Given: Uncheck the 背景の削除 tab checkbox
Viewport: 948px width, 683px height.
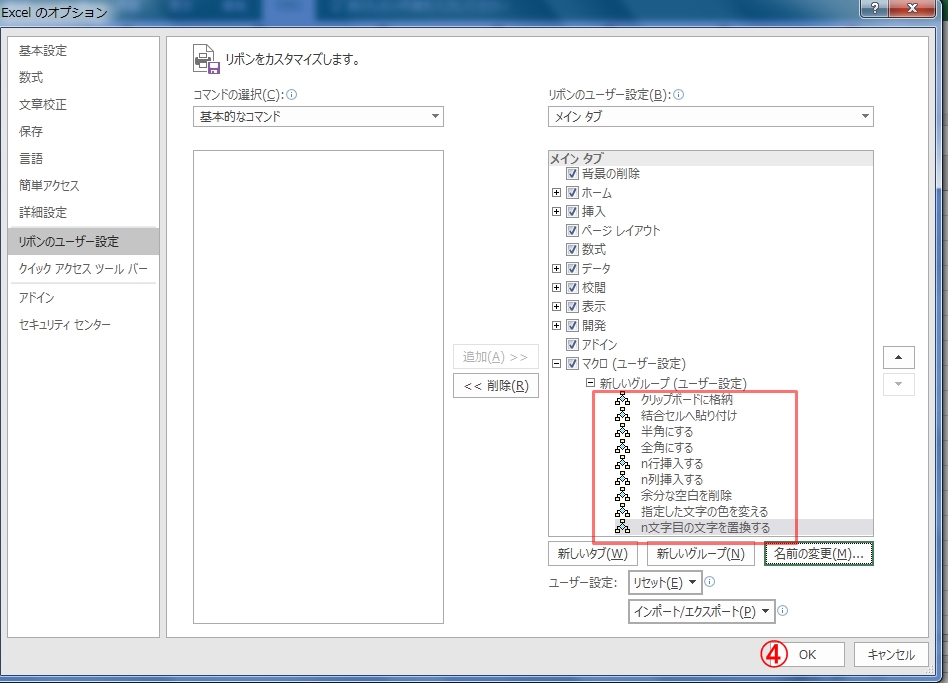Looking at the screenshot, I should tap(572, 173).
